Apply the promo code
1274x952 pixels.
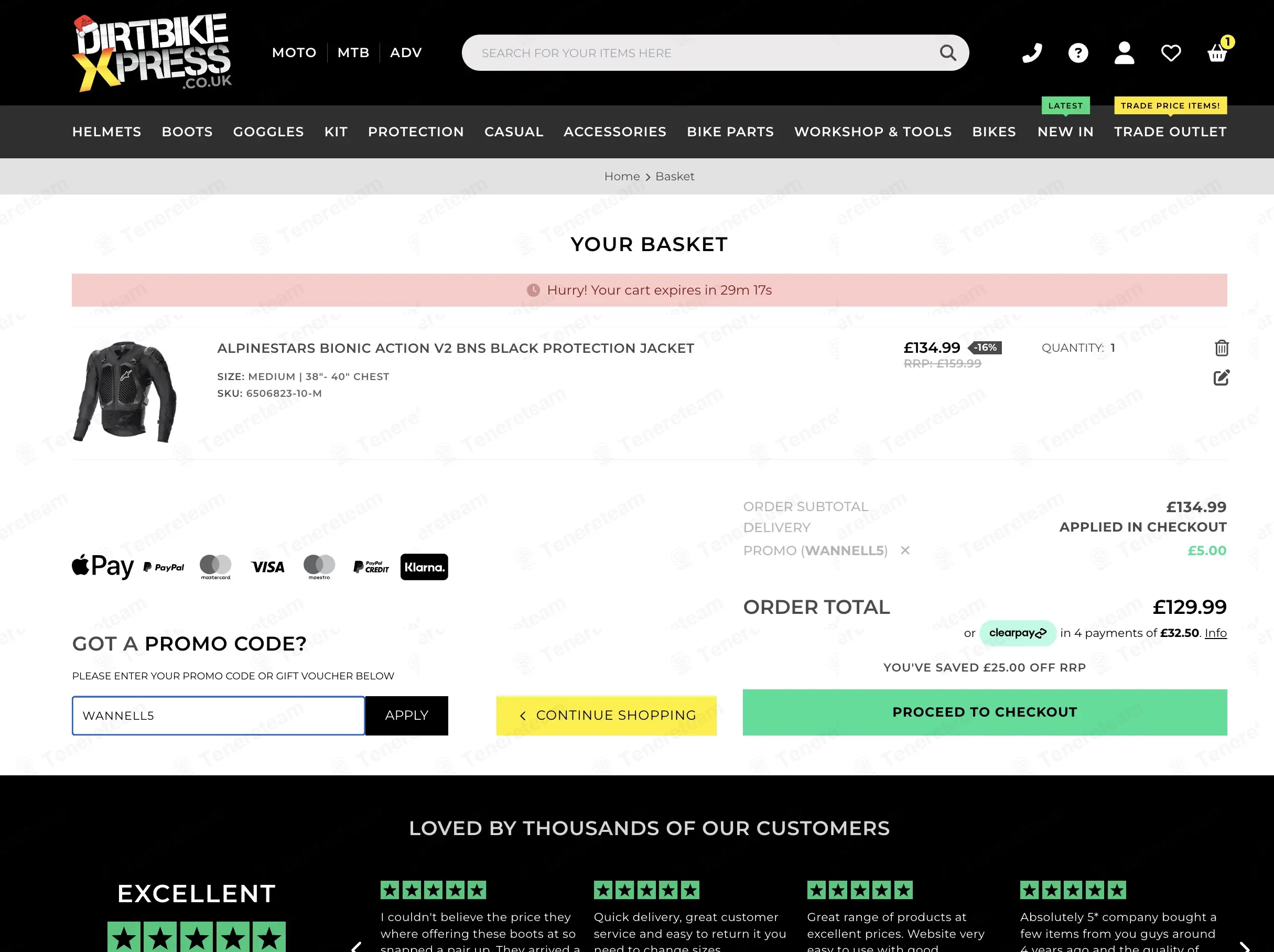tap(407, 715)
